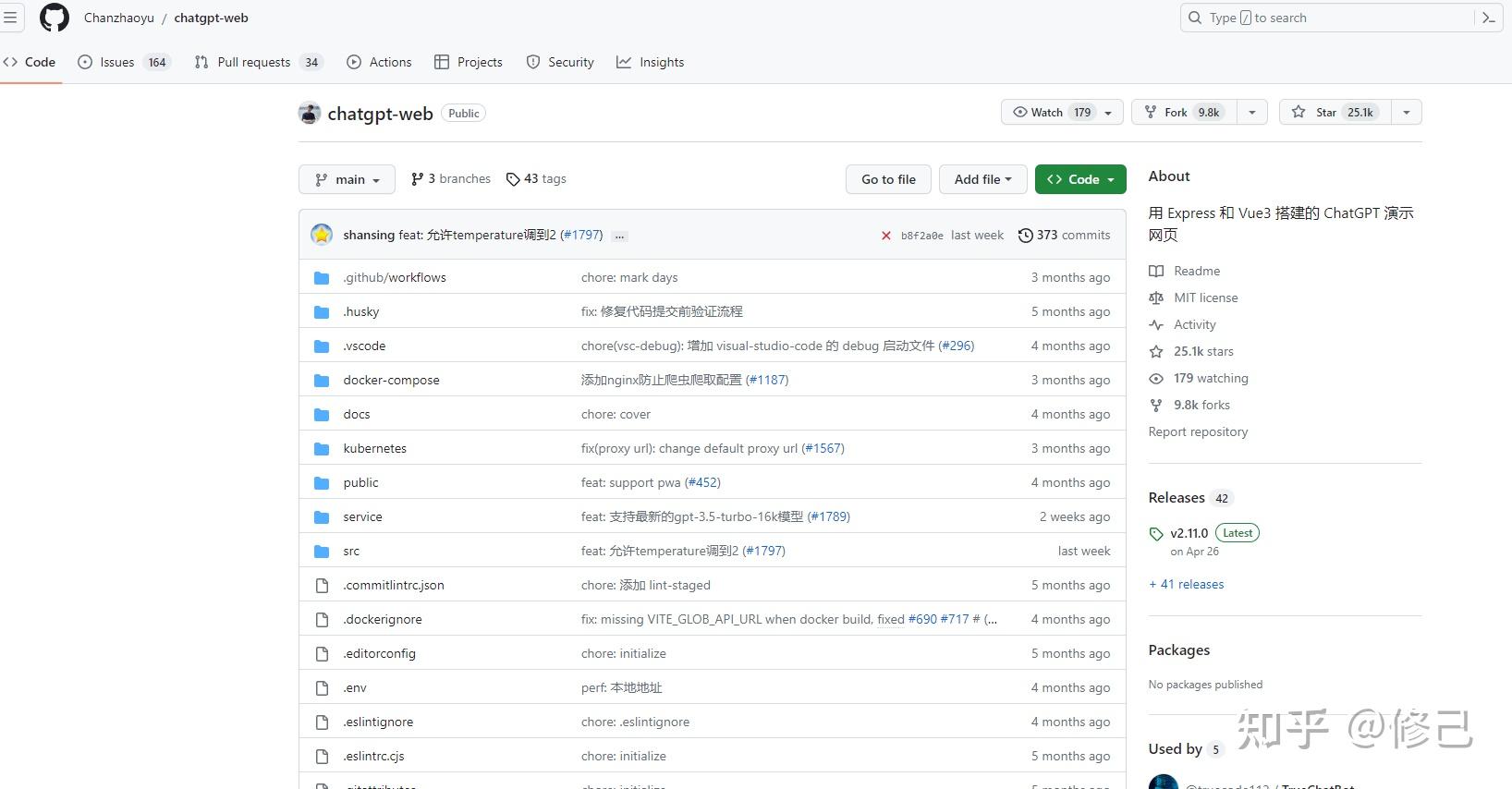Open the Pull requests tab
This screenshot has height=789, width=1512.
[x=254, y=62]
